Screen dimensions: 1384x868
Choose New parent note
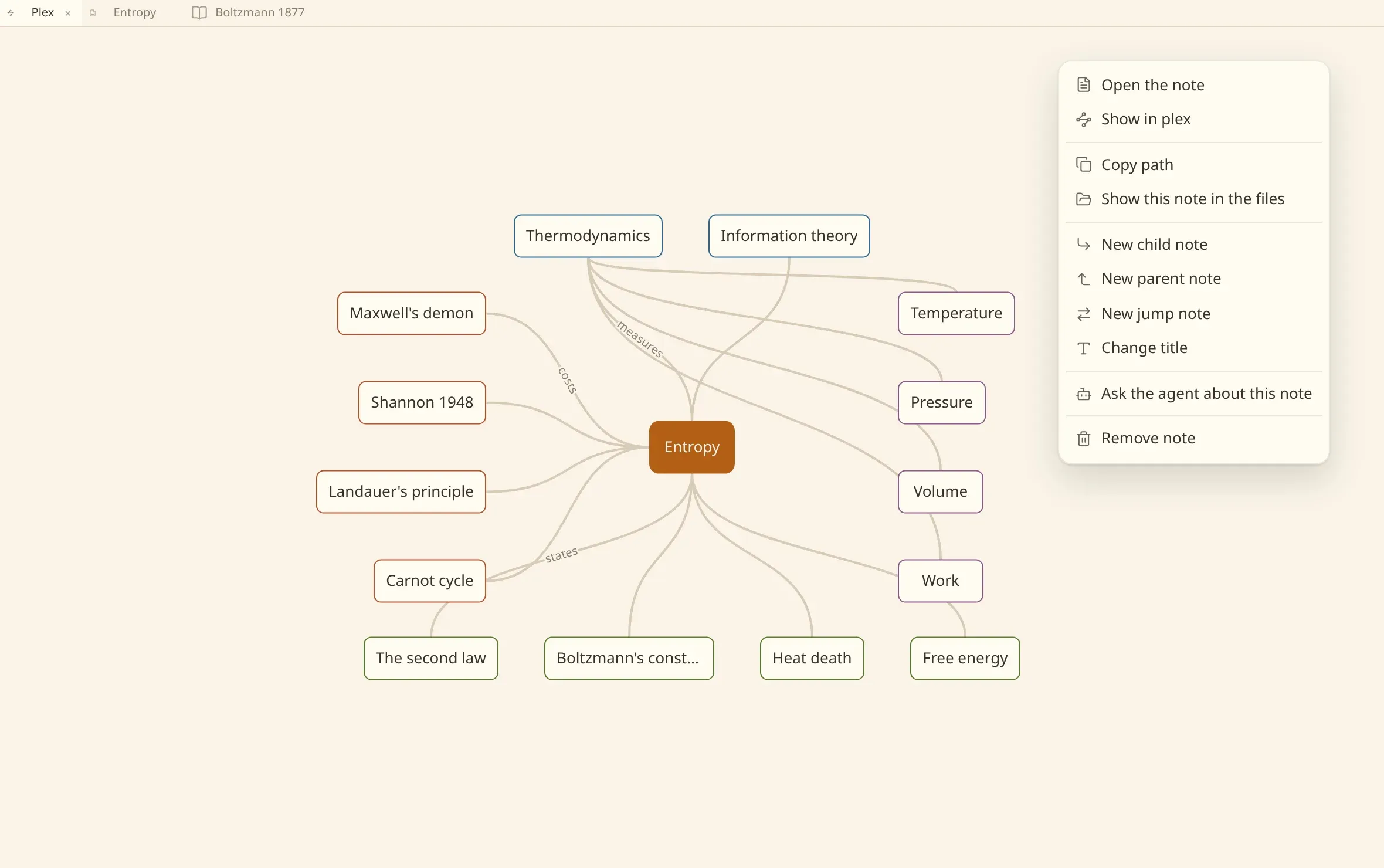coord(1193,279)
